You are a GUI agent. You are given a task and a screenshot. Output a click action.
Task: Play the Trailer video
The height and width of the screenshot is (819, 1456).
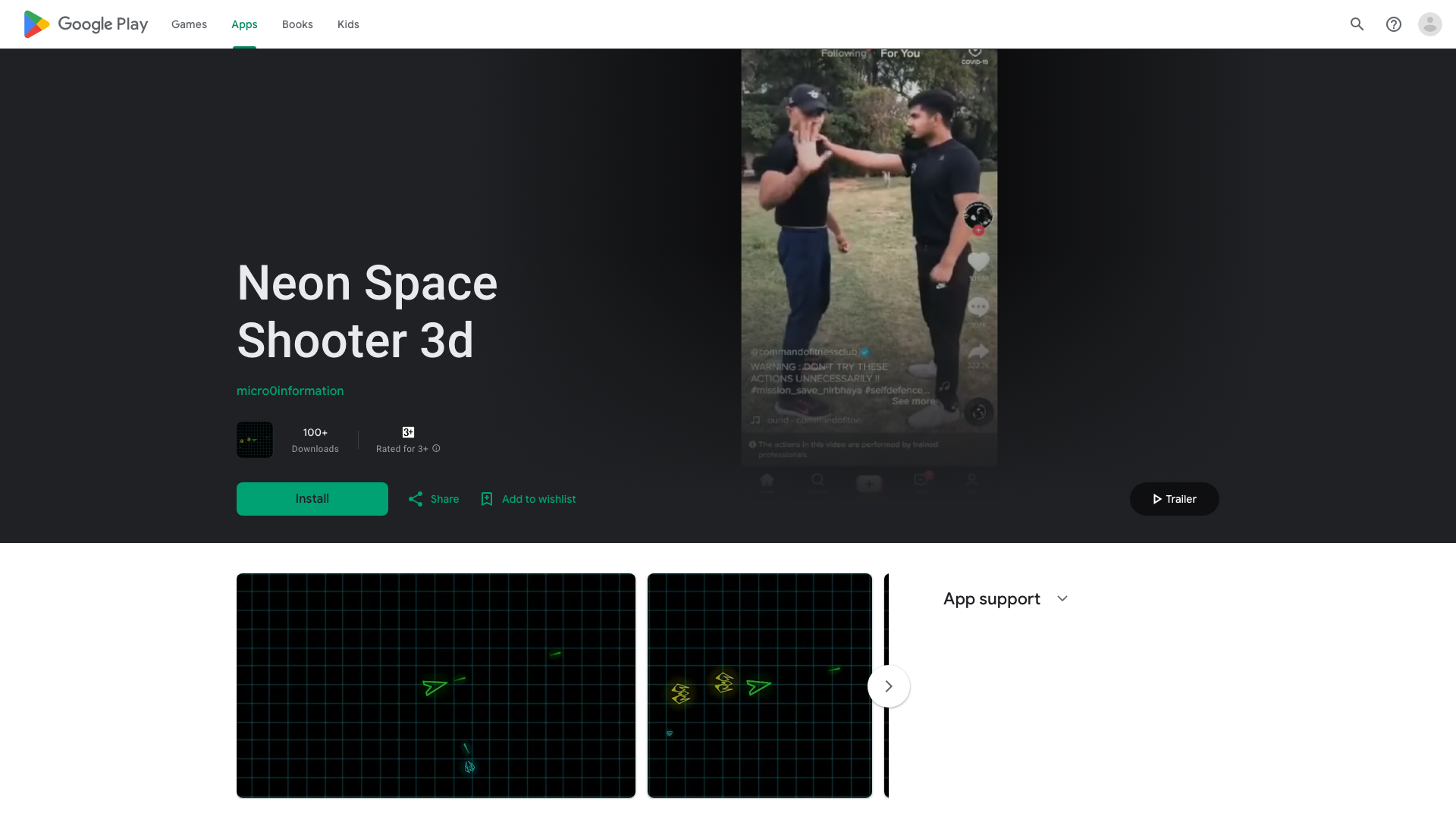click(1174, 499)
